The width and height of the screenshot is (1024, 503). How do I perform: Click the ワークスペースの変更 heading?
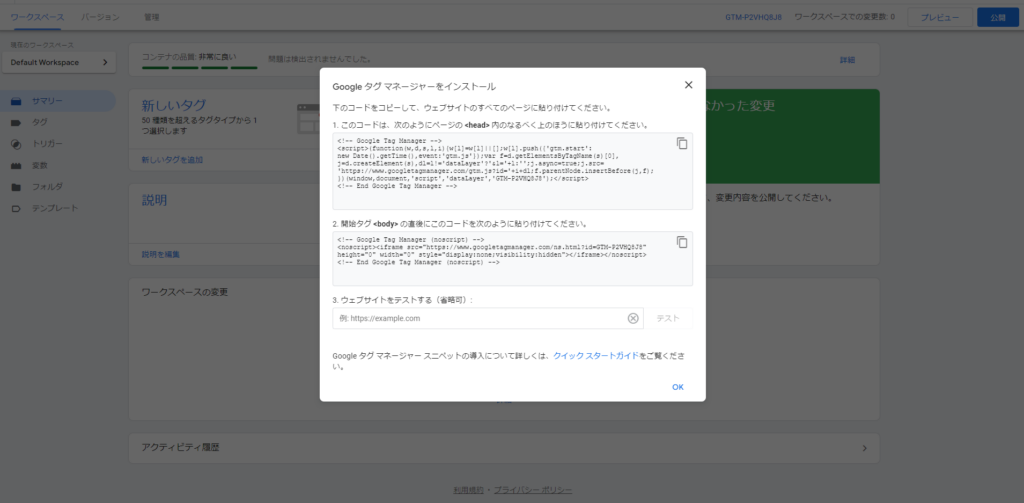pyautogui.click(x=185, y=292)
